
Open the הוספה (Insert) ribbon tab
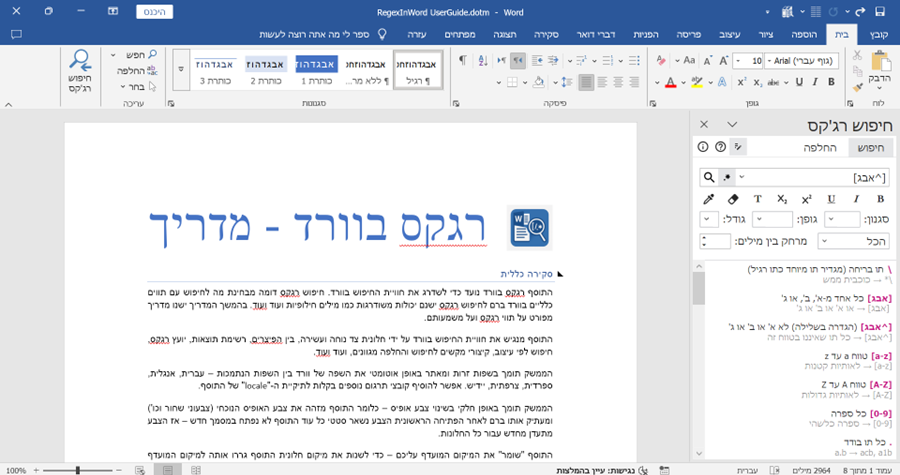(x=804, y=34)
